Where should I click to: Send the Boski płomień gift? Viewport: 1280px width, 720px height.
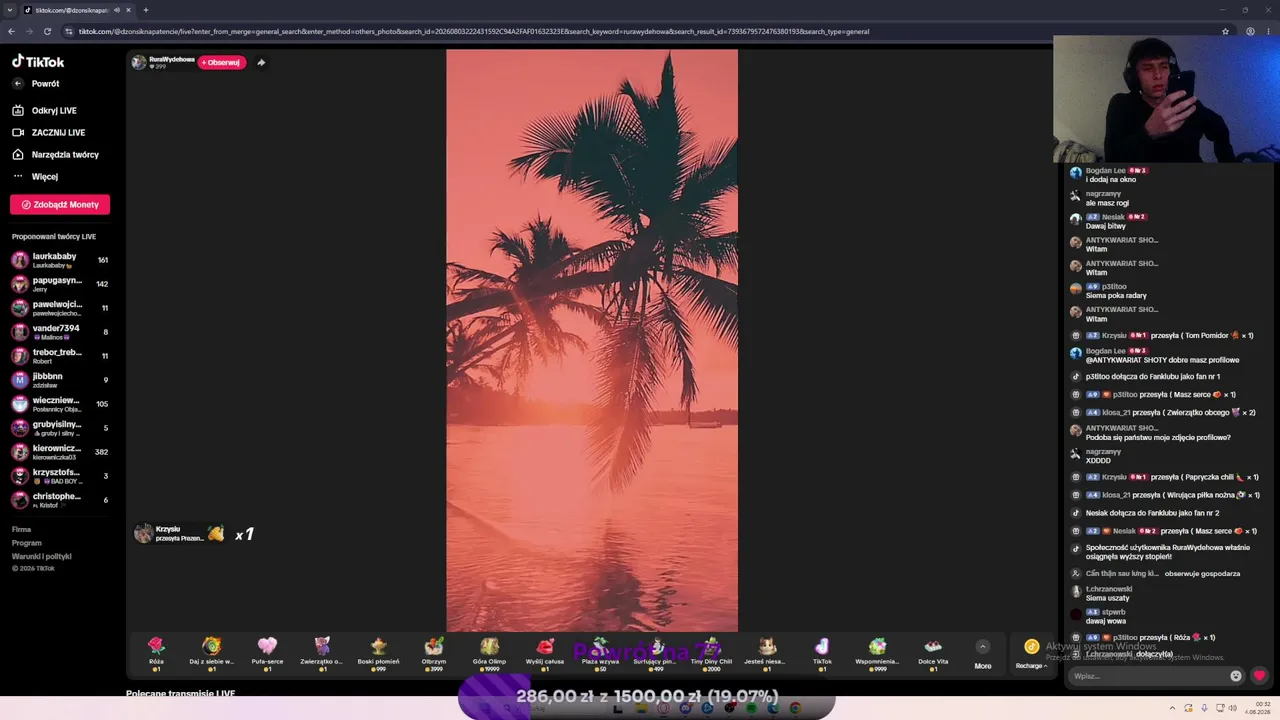point(378,653)
